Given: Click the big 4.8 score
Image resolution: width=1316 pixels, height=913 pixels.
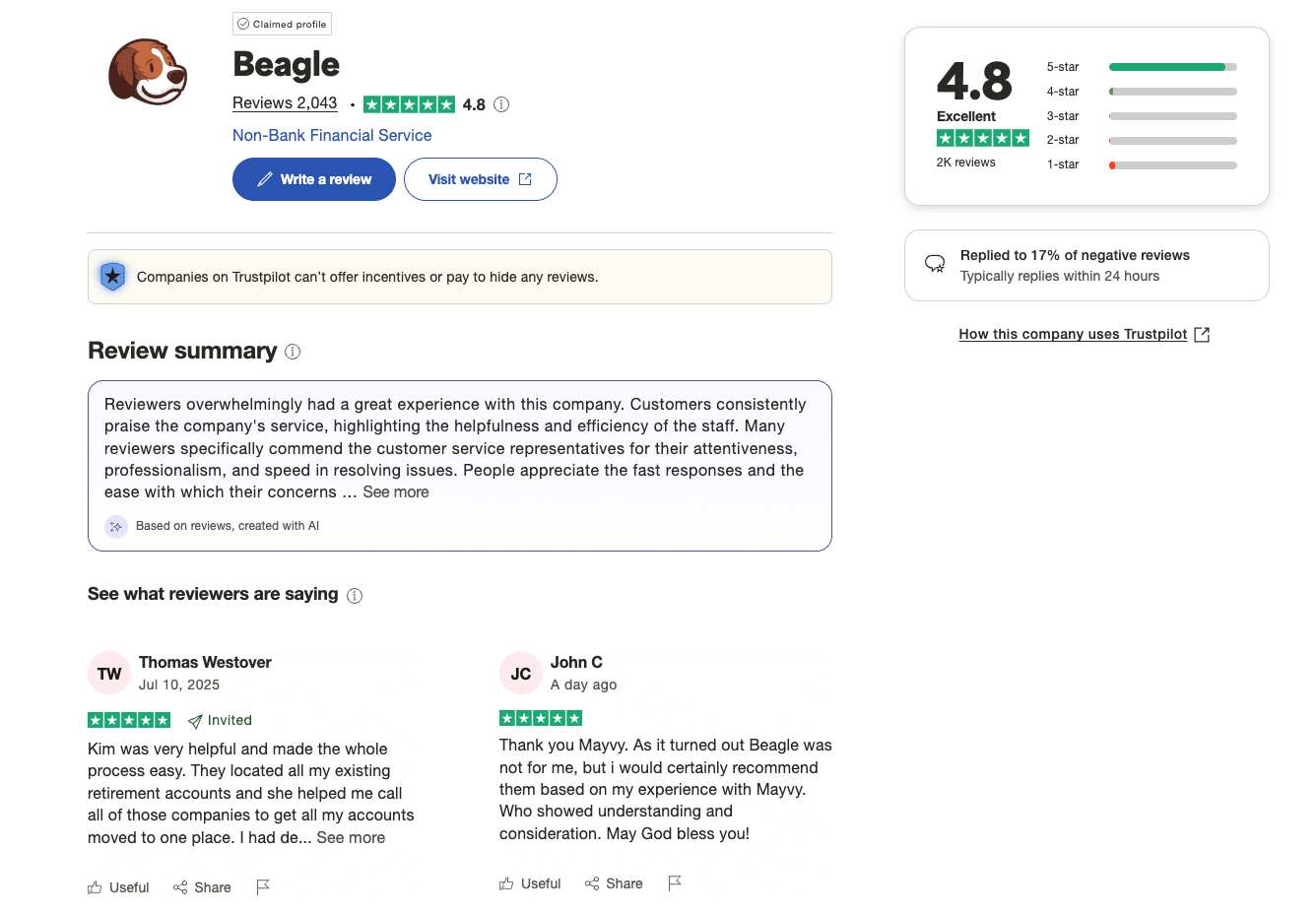Looking at the screenshot, I should click(x=974, y=81).
